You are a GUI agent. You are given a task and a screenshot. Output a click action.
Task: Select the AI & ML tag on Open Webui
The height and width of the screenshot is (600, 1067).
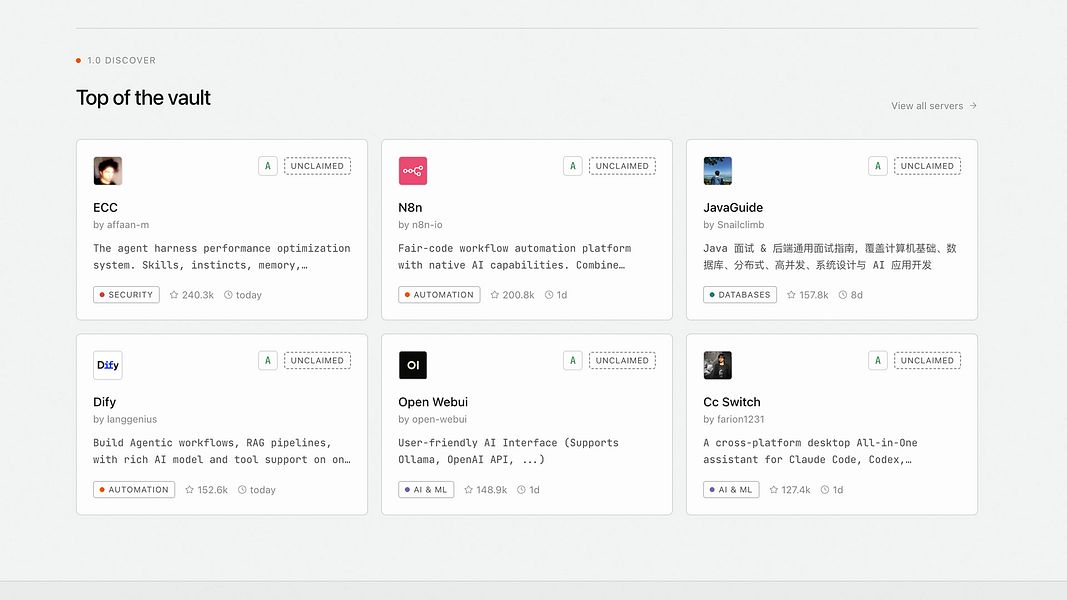tap(426, 490)
